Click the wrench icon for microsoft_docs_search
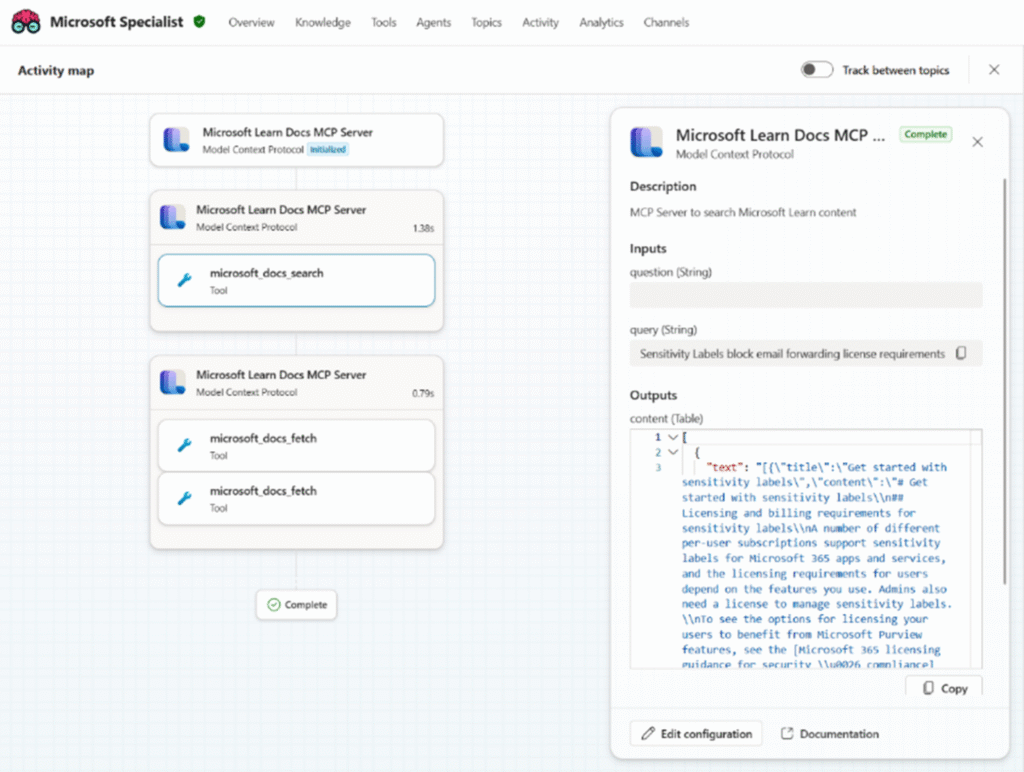This screenshot has width=1024, height=772. tap(184, 280)
